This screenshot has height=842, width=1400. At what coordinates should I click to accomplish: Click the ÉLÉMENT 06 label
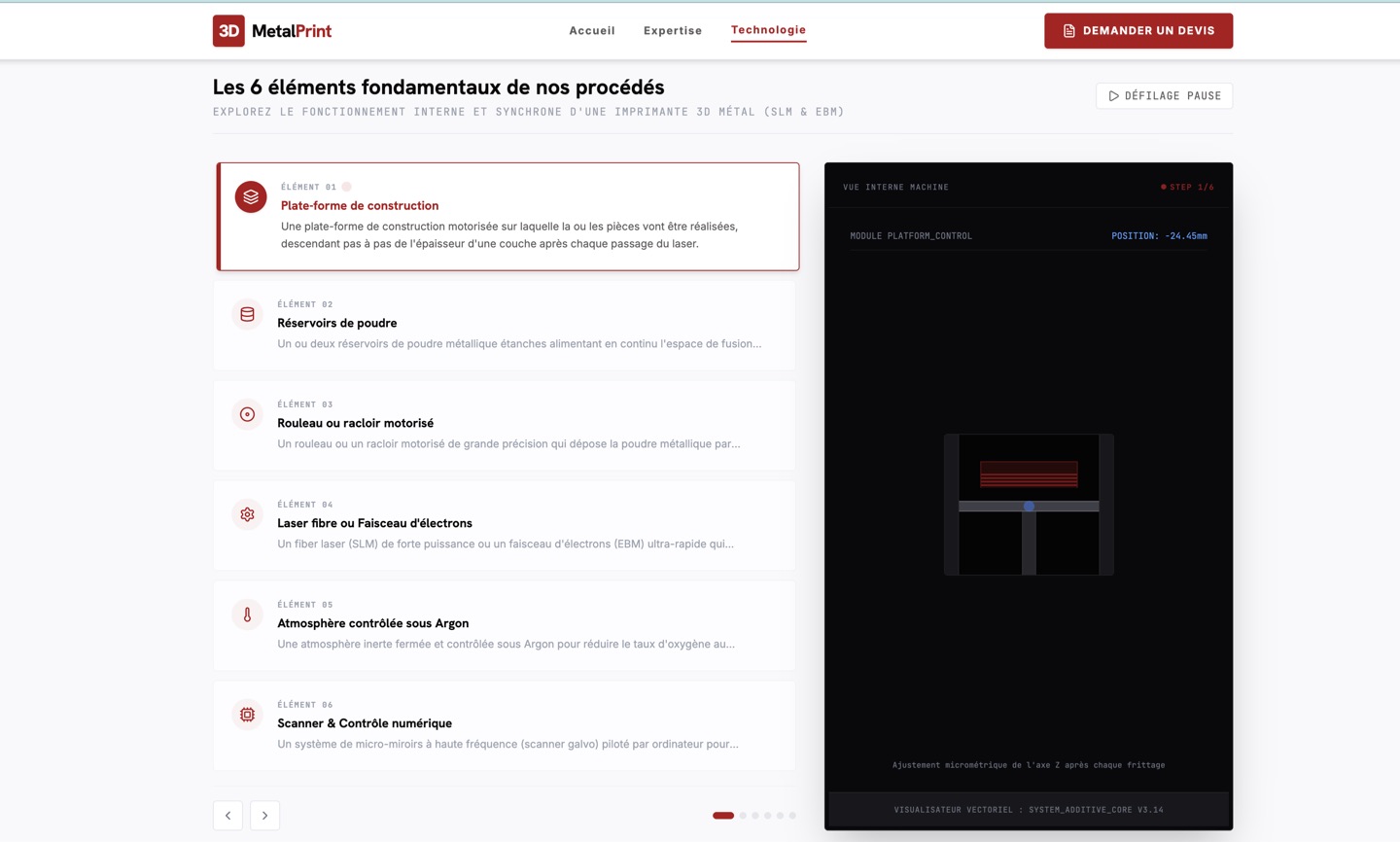point(305,705)
